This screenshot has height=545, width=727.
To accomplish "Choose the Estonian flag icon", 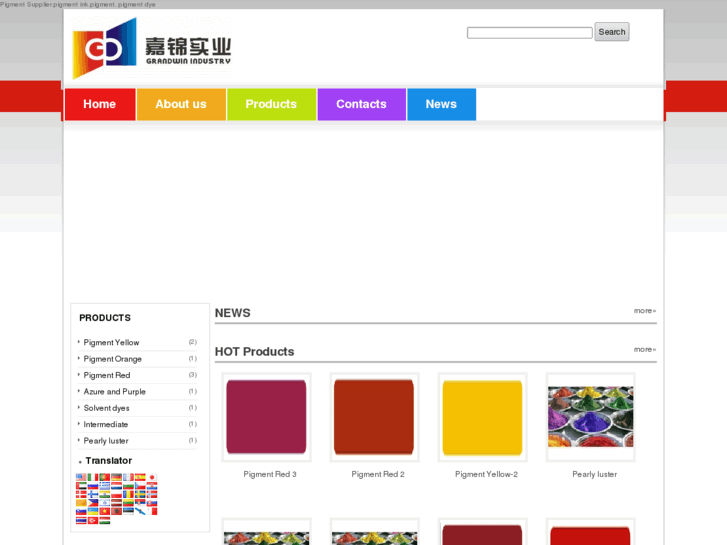I will [x=128, y=511].
